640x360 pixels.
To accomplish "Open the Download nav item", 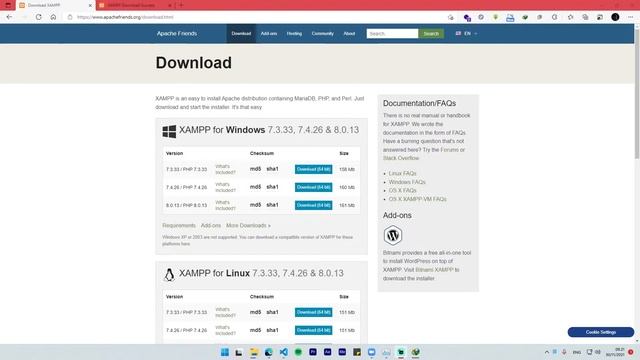I will point(241,33).
